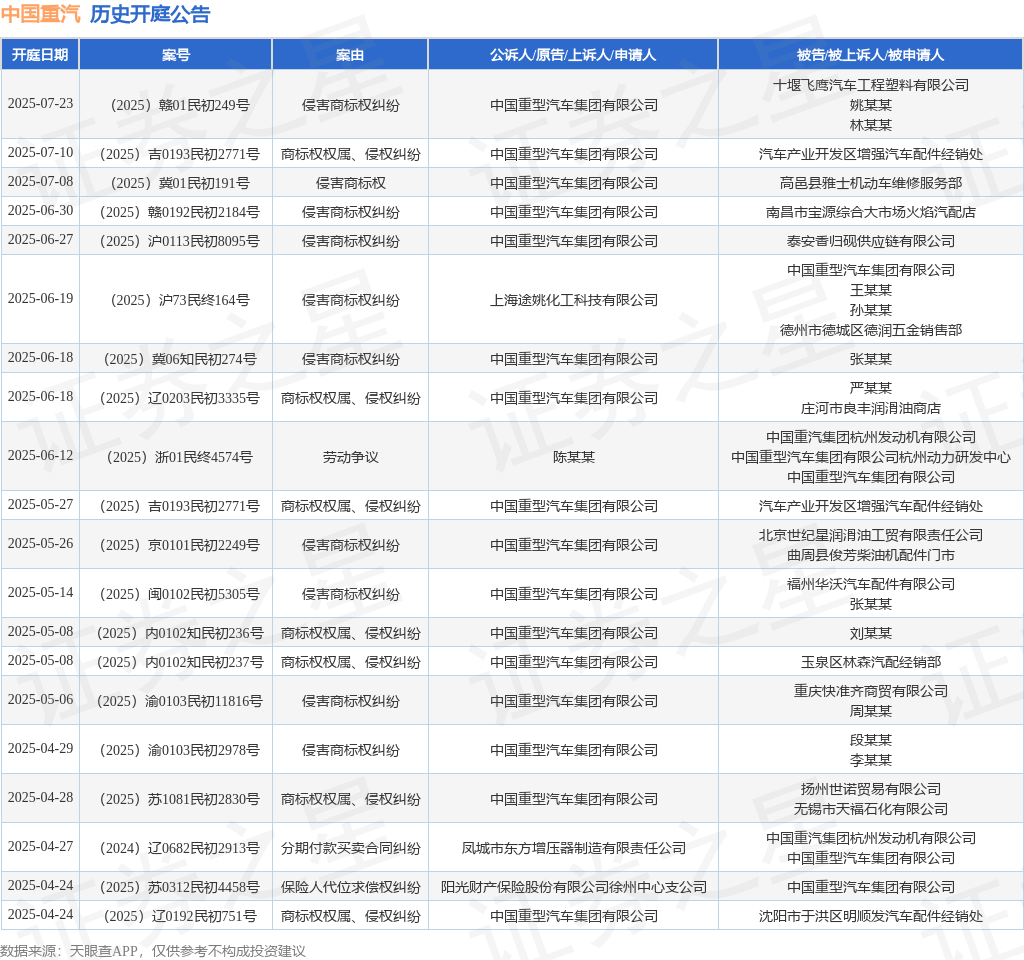This screenshot has width=1024, height=960.
Task: Click defendant name 林某某
Action: pyautogui.click(x=871, y=125)
